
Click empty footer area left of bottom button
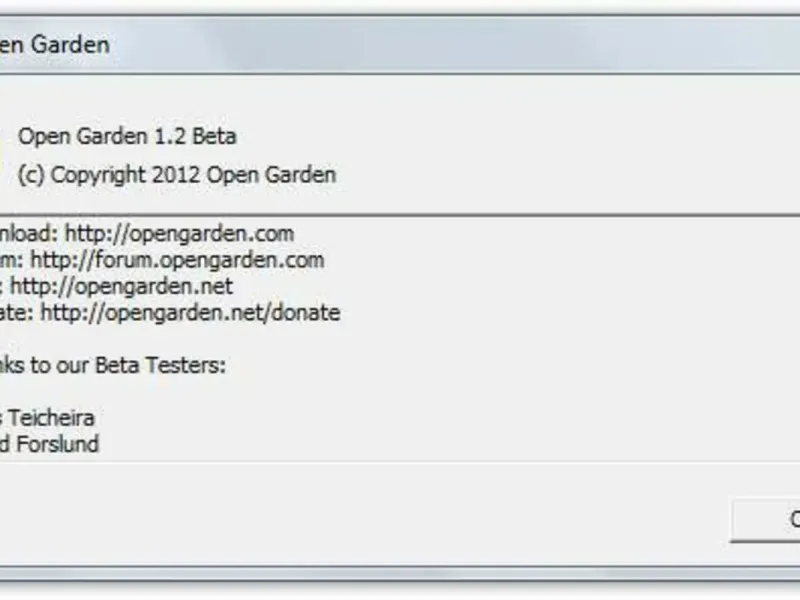[400, 518]
